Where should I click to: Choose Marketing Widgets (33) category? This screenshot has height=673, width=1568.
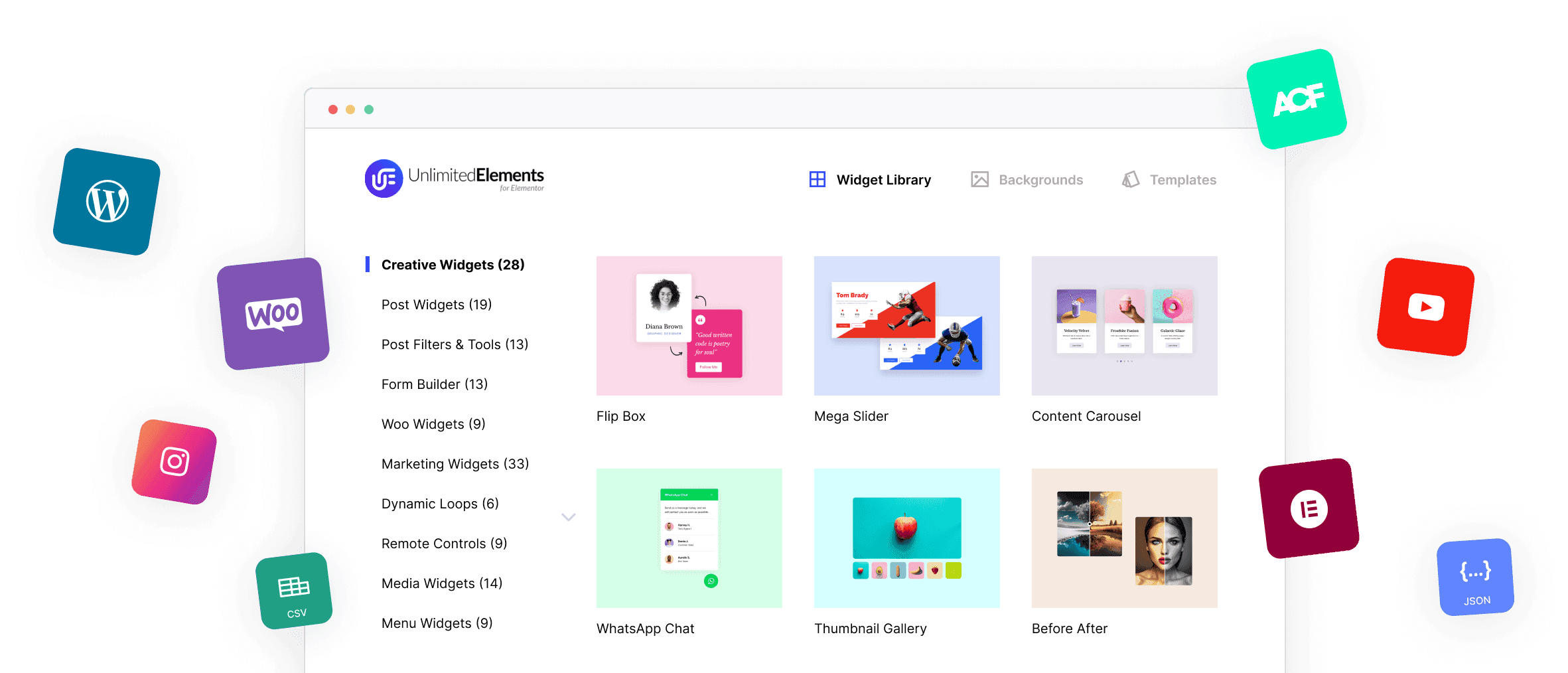click(455, 464)
